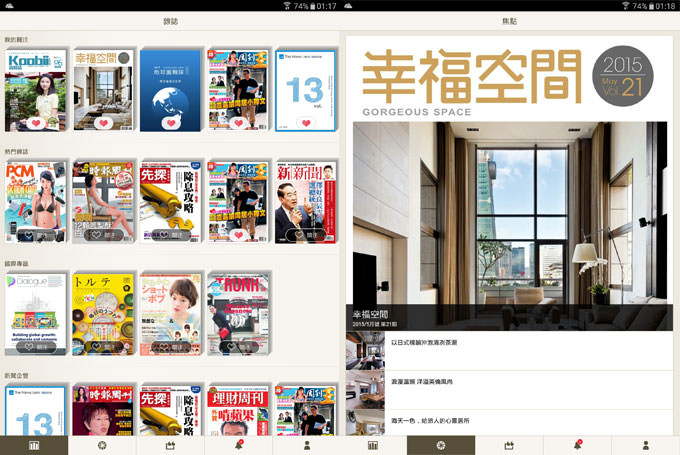Open the profile icon on right screen

(x=646, y=445)
